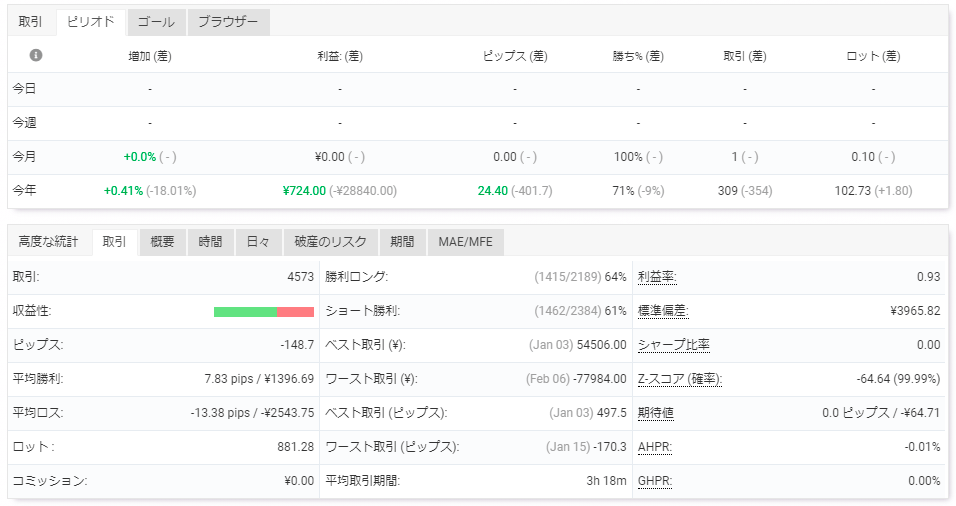Screen dimensions: 956x506
Task: Click the GHPR label link
Action: 655,481
